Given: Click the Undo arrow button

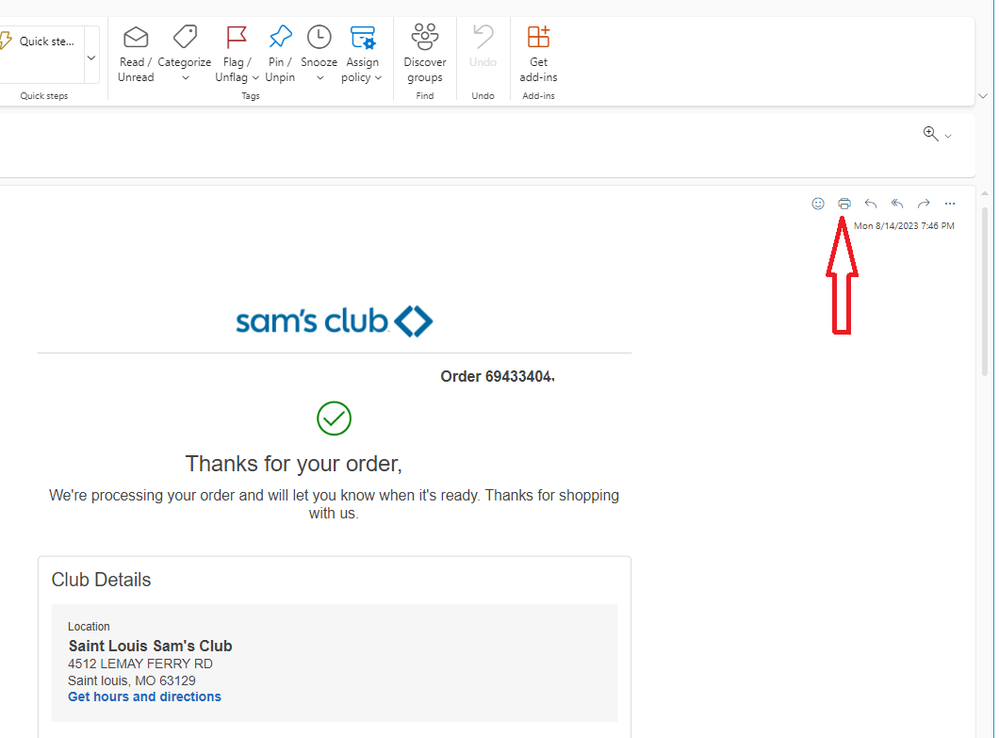Looking at the screenshot, I should pyautogui.click(x=483, y=46).
